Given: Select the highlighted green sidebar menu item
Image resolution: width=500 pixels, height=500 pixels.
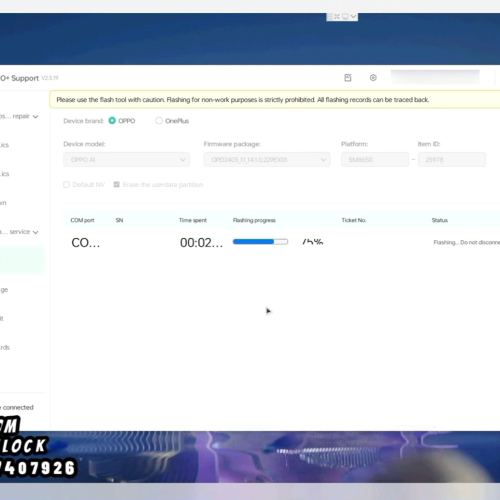Looking at the screenshot, I should pyautogui.click(x=22, y=260).
